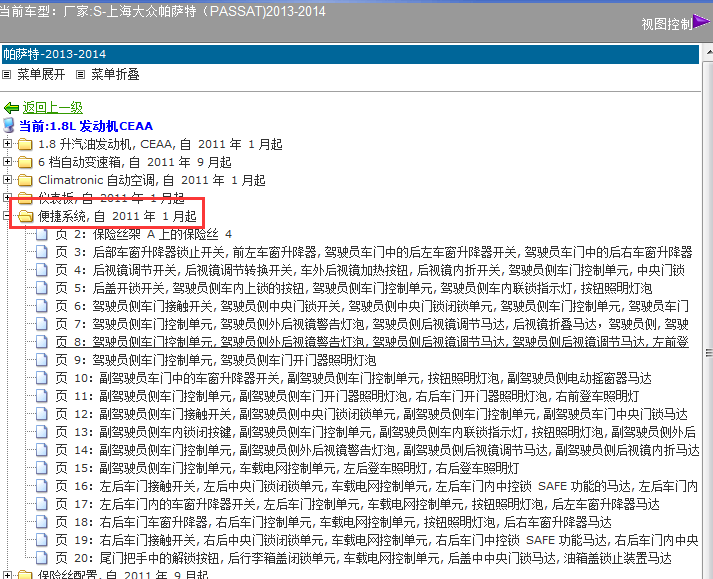Select 6 档自动变速箱 tree label
713x579 pixels.
(135, 162)
